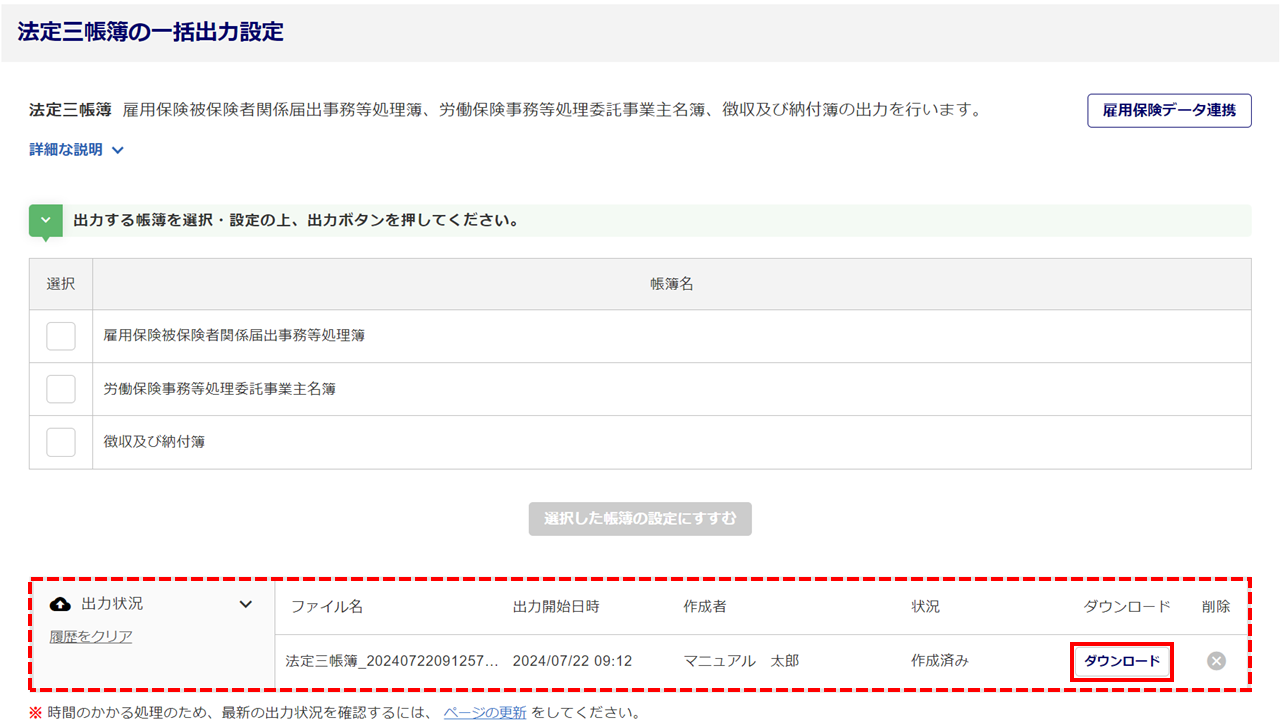Screen dimensions: 1280x727
Task: Click the 出力開始日時 column header
Action: [556, 607]
